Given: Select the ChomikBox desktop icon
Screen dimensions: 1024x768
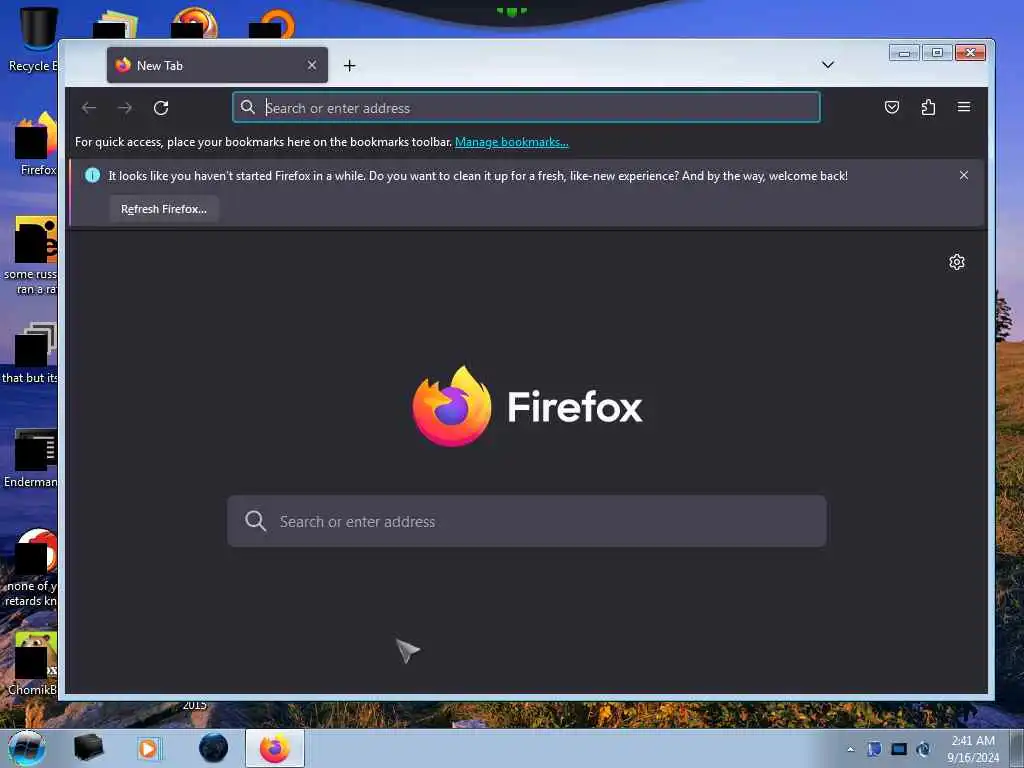Looking at the screenshot, I should coord(34,664).
